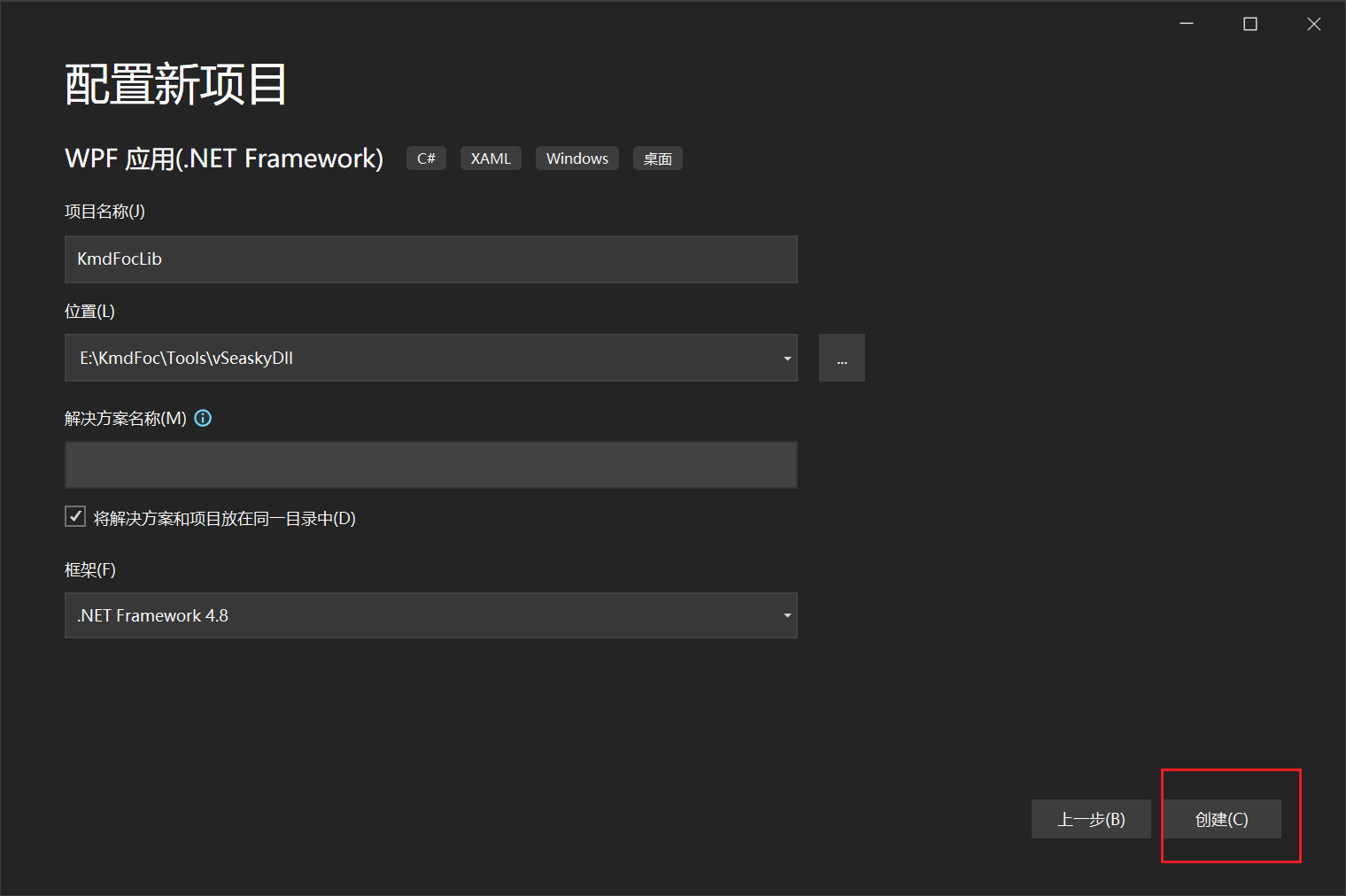Click the WPF 应用(.NET Framework) heading
Image resolution: width=1346 pixels, height=896 pixels.
pyautogui.click(x=224, y=158)
